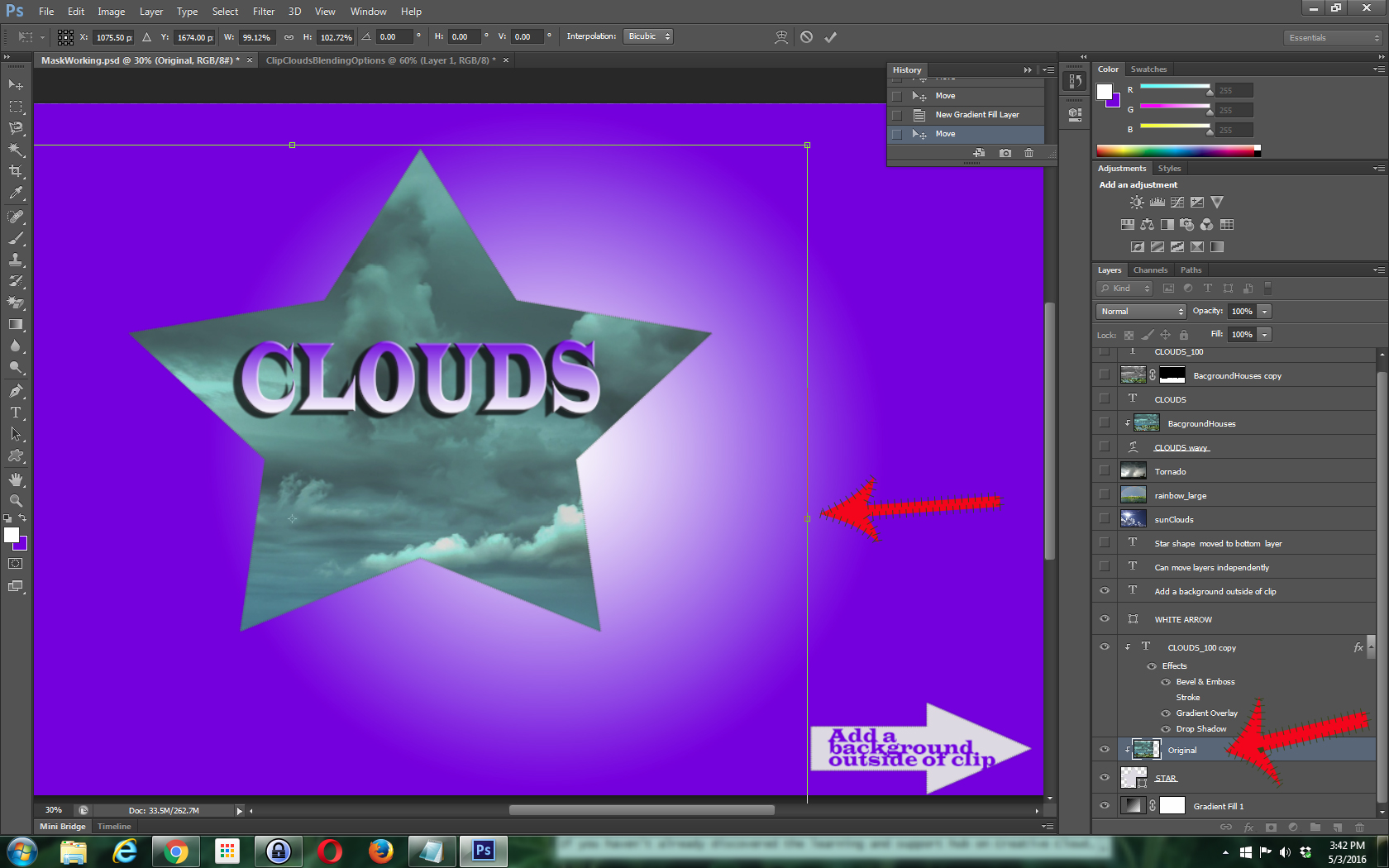Image resolution: width=1389 pixels, height=868 pixels.
Task: Switch to the Channels tab
Action: (x=1150, y=270)
